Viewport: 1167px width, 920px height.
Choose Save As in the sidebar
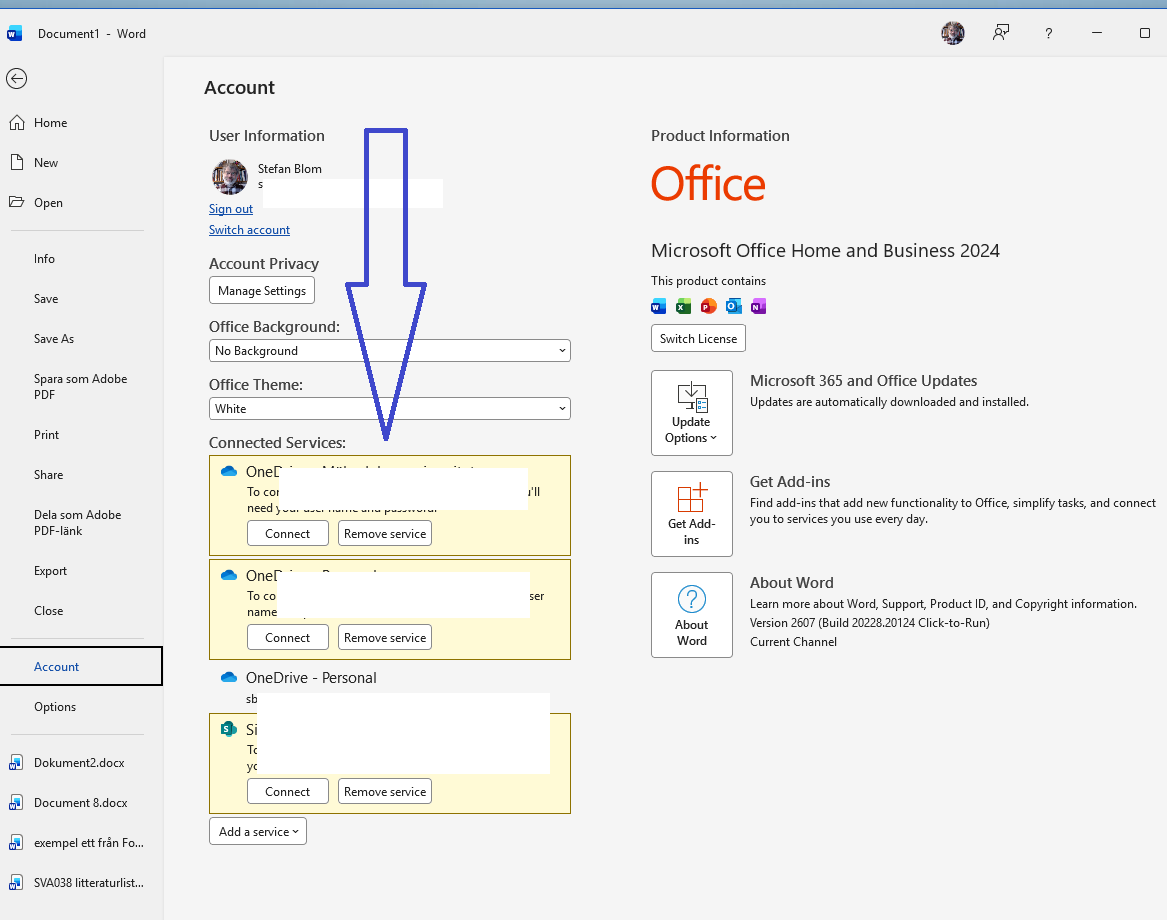pos(54,339)
